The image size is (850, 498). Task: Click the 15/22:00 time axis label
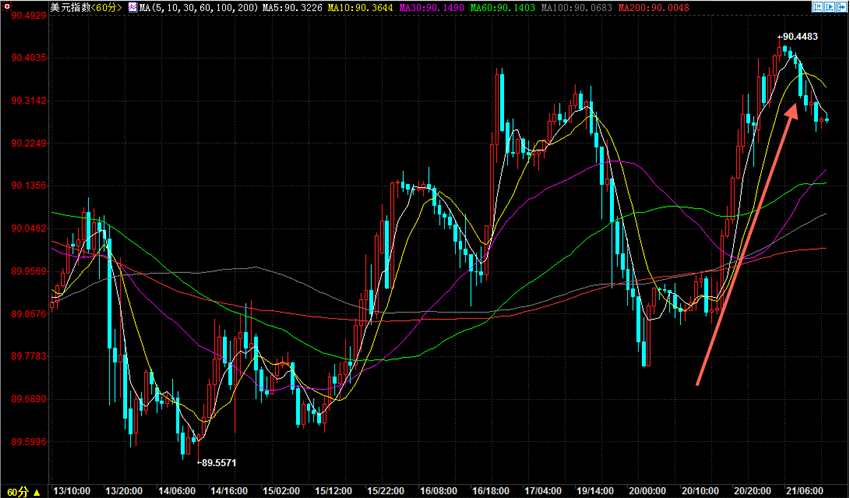pos(386,491)
